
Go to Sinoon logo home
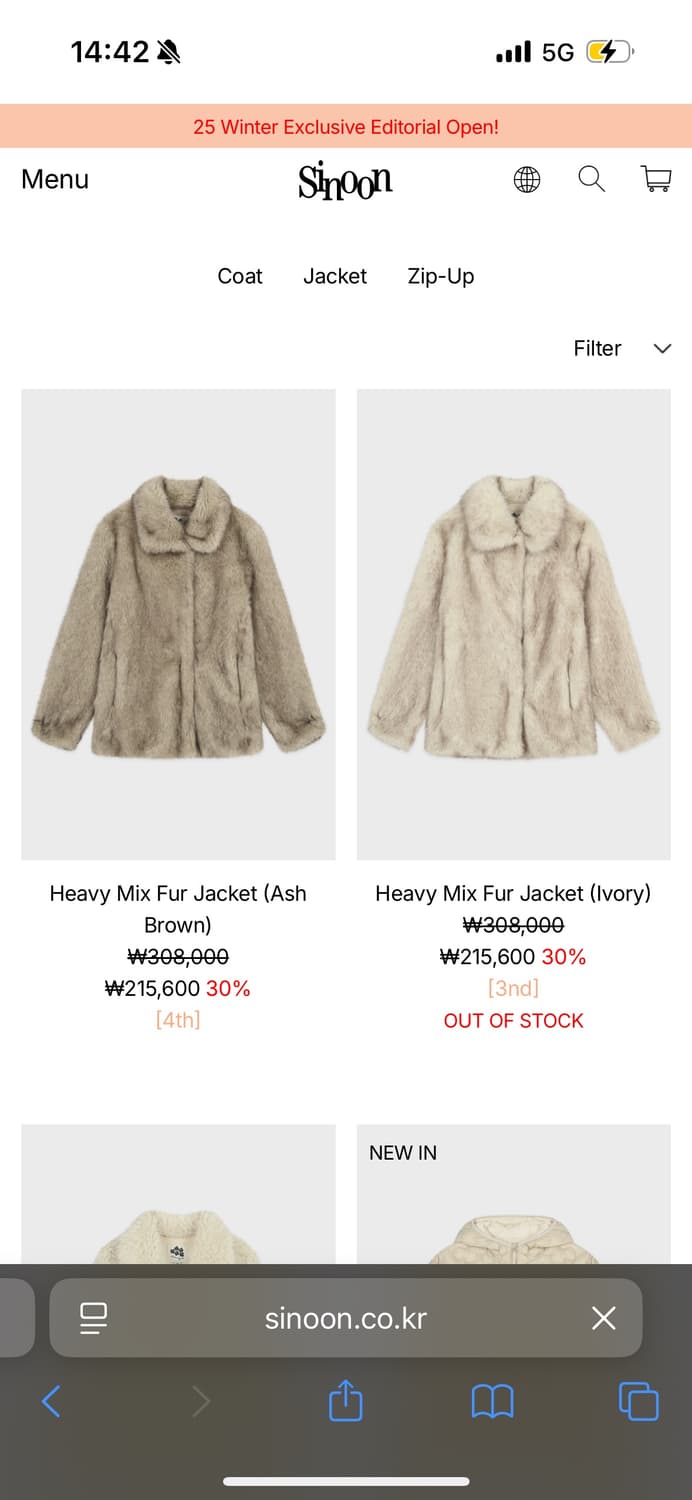tap(346, 181)
